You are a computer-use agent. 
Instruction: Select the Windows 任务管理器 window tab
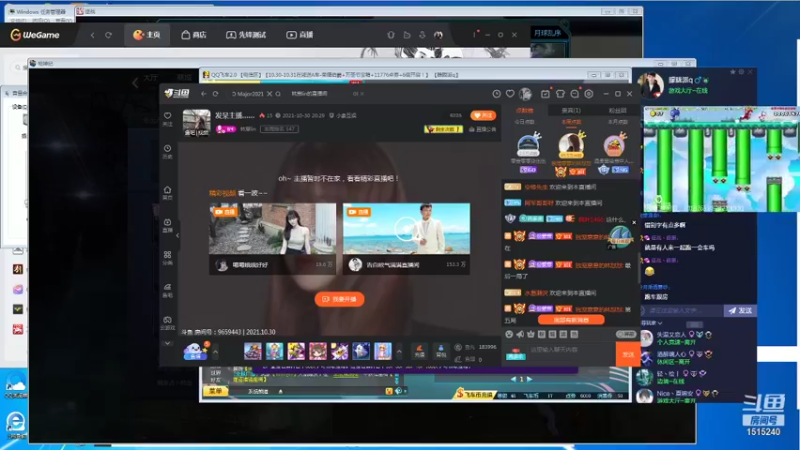(x=39, y=11)
